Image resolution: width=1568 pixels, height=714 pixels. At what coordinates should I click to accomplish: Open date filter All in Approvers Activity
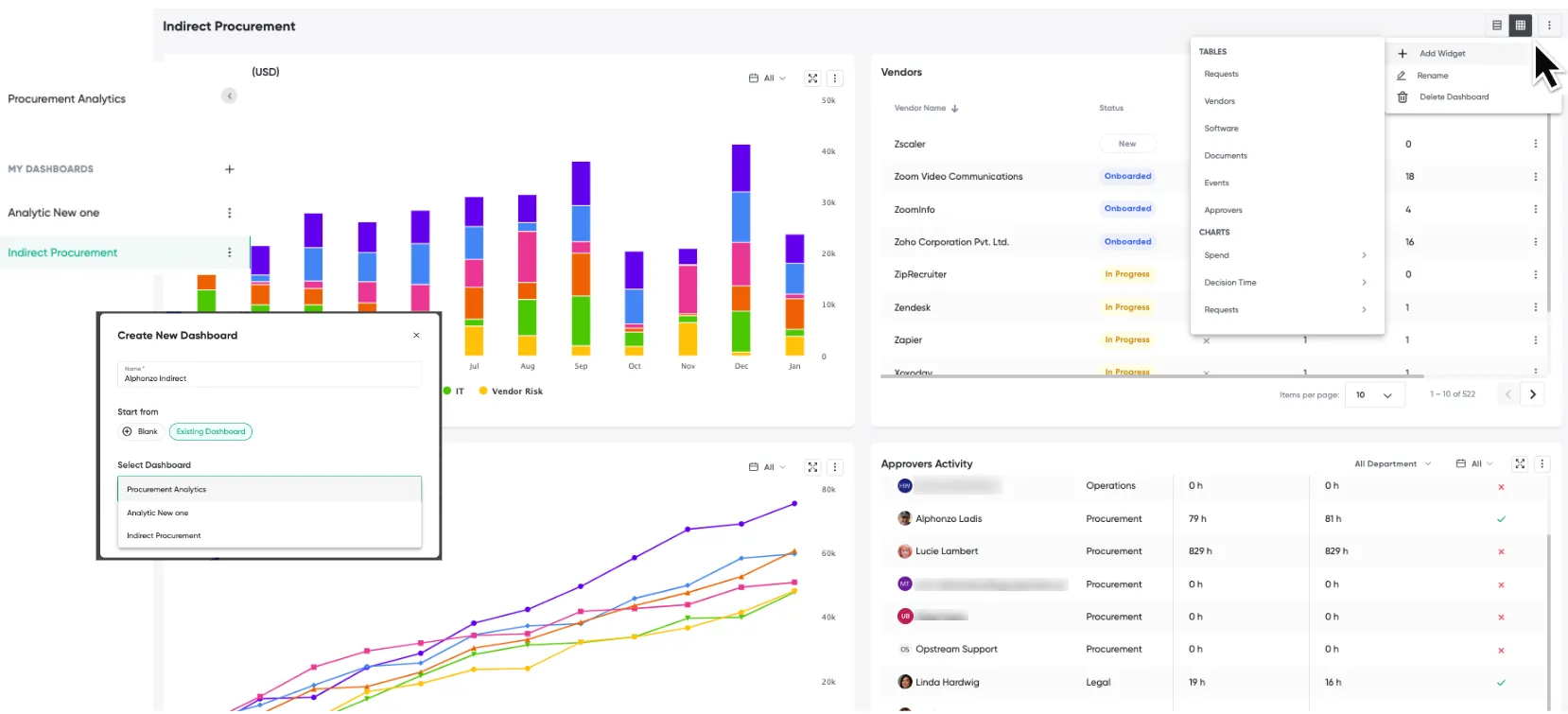(1474, 463)
